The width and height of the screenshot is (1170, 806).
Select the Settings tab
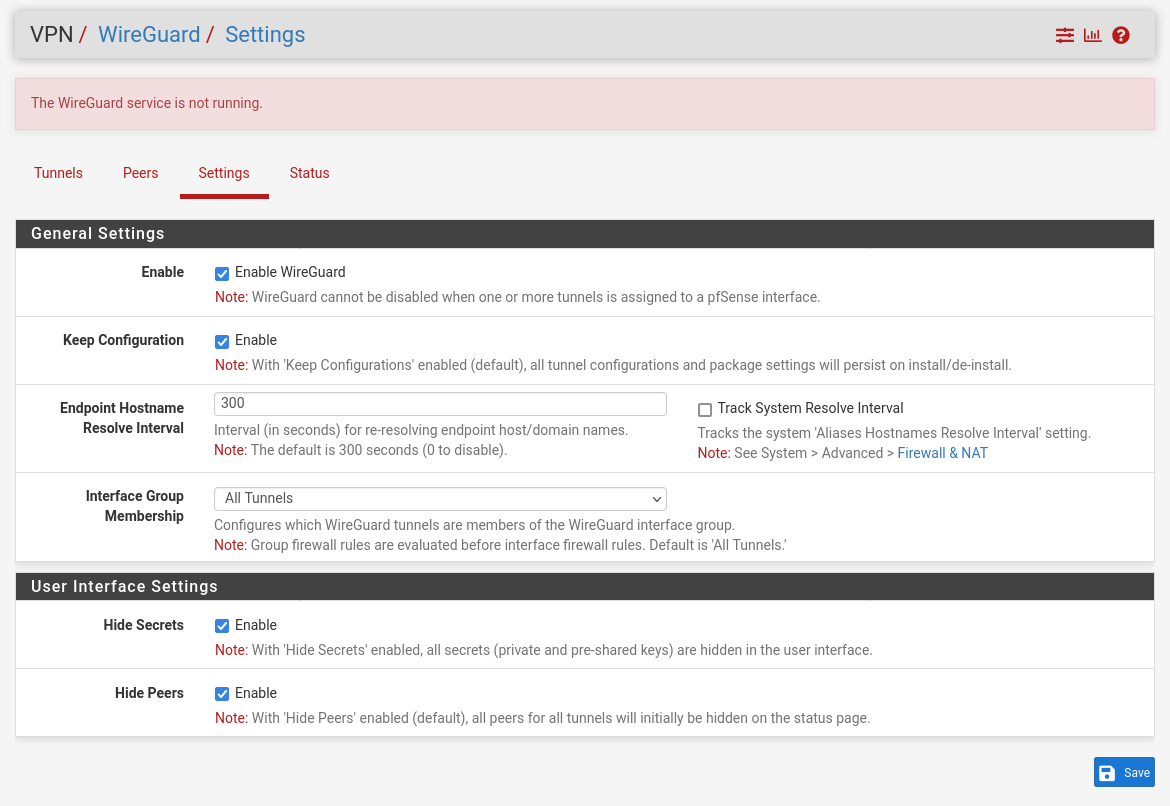pos(224,173)
